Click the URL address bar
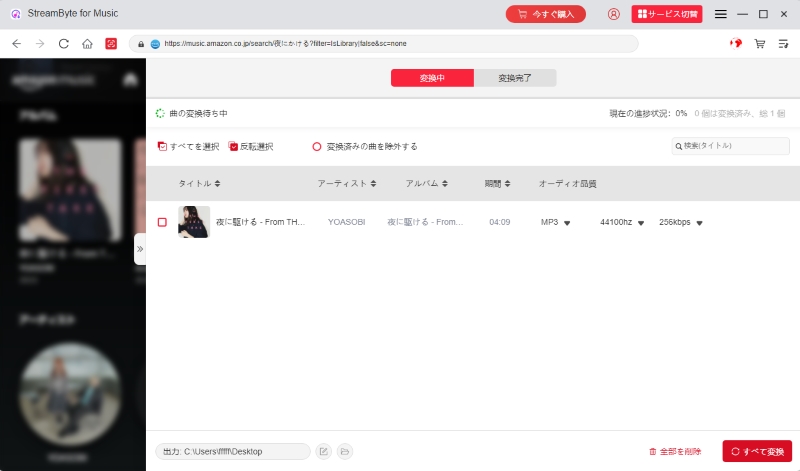 (x=383, y=44)
